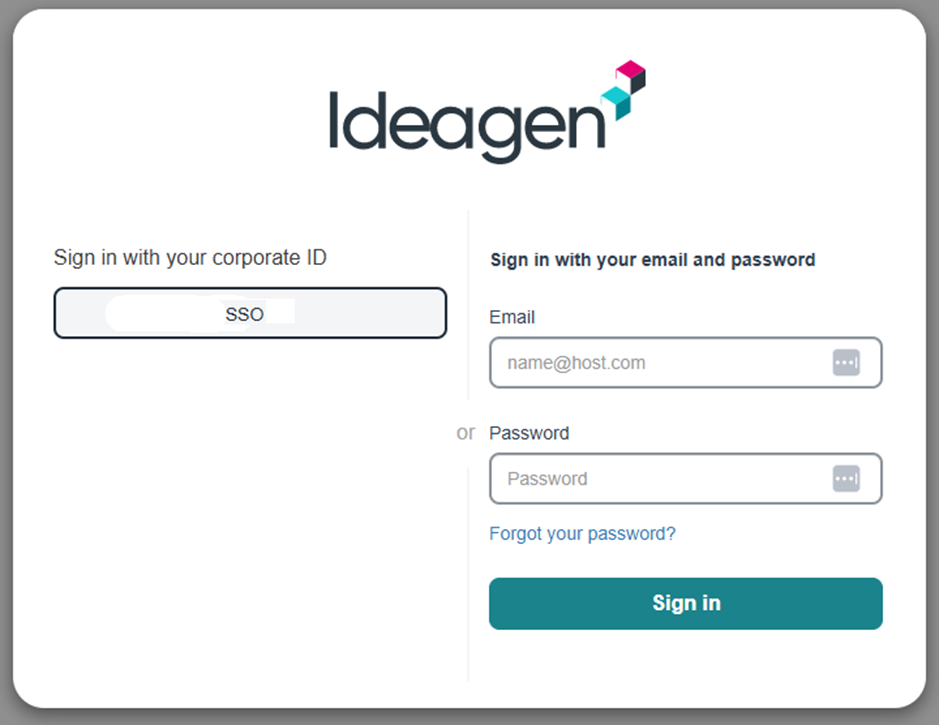Click the 'Sign in with your corporate ID' text
This screenshot has width=939, height=725.
coord(190,258)
